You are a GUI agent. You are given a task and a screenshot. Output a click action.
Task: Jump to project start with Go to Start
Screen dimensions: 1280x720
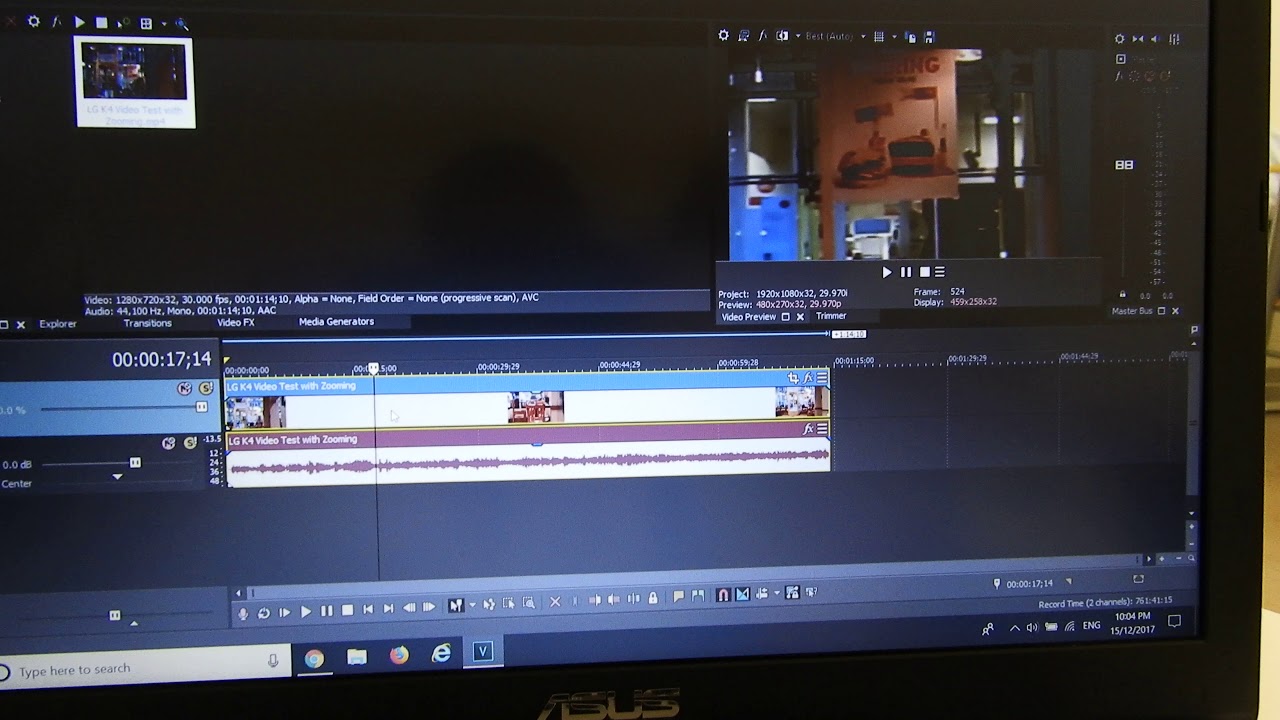[x=368, y=609]
